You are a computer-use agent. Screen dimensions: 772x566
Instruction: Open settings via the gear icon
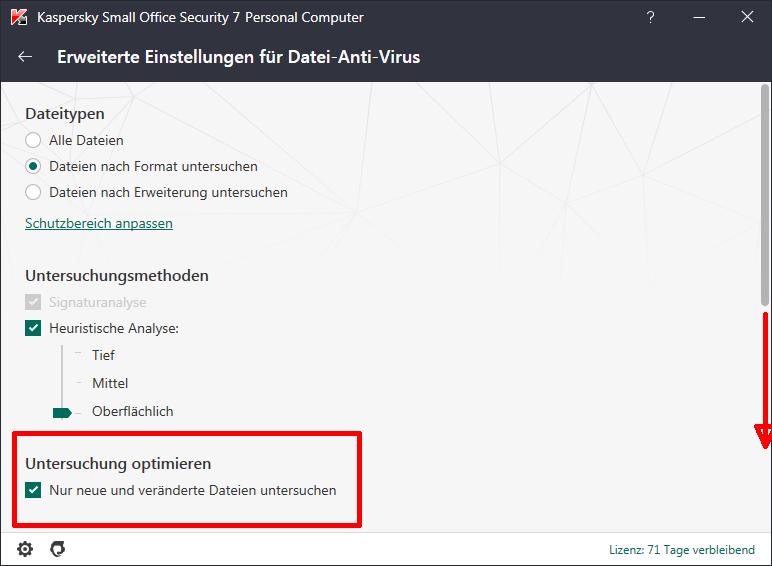coord(25,549)
